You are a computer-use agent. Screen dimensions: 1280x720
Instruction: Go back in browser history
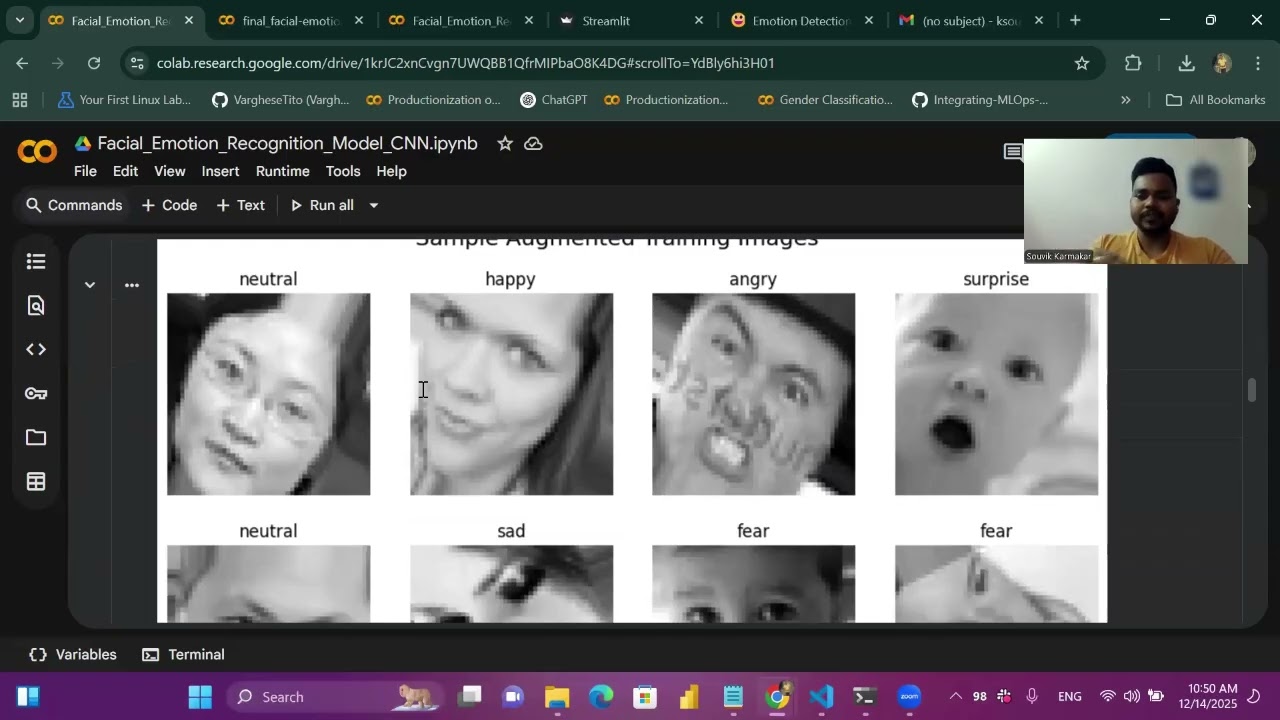tap(22, 63)
